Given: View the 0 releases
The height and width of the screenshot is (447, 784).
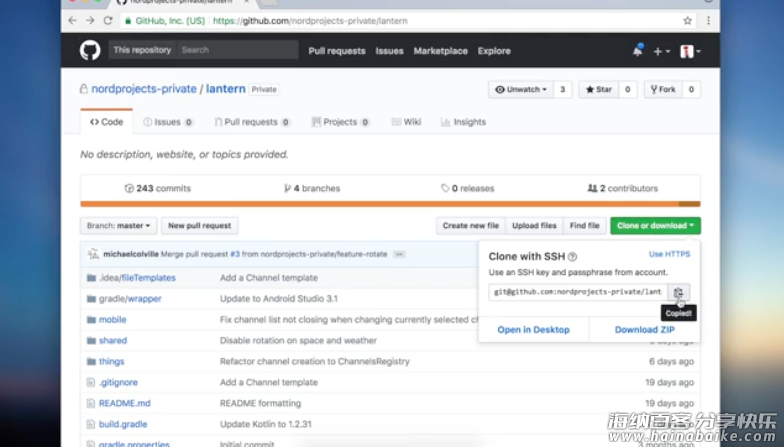Looking at the screenshot, I should (468, 188).
